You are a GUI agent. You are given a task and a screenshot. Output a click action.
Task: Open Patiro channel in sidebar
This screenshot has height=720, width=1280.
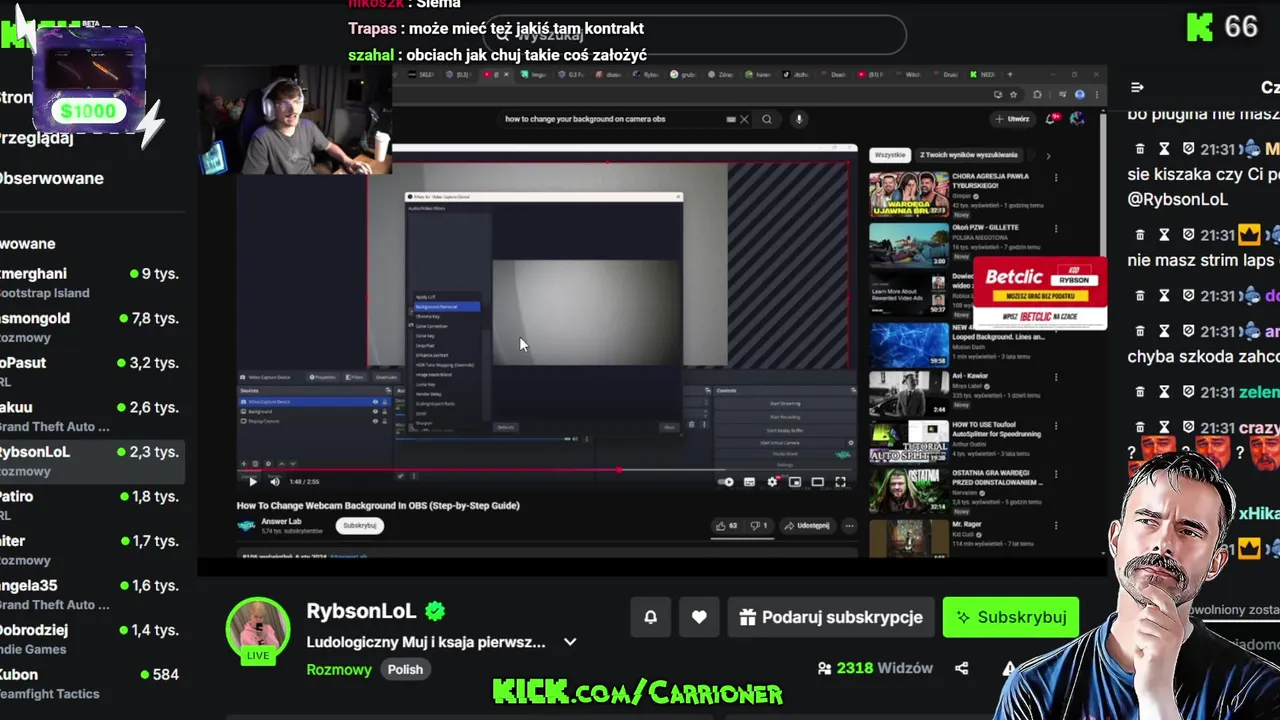pyautogui.click(x=90, y=505)
